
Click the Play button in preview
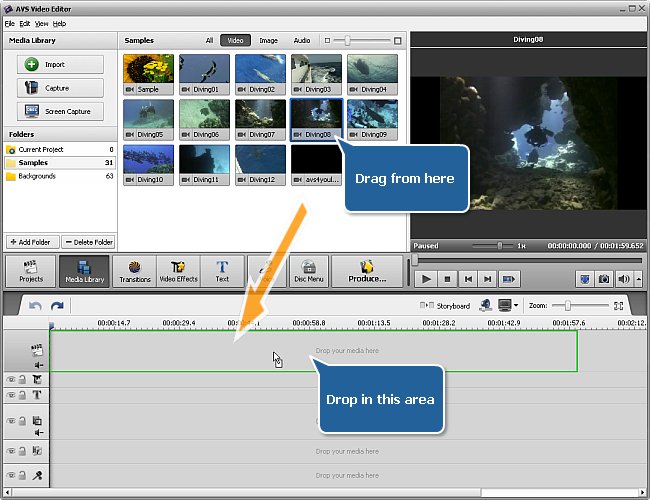[x=426, y=279]
